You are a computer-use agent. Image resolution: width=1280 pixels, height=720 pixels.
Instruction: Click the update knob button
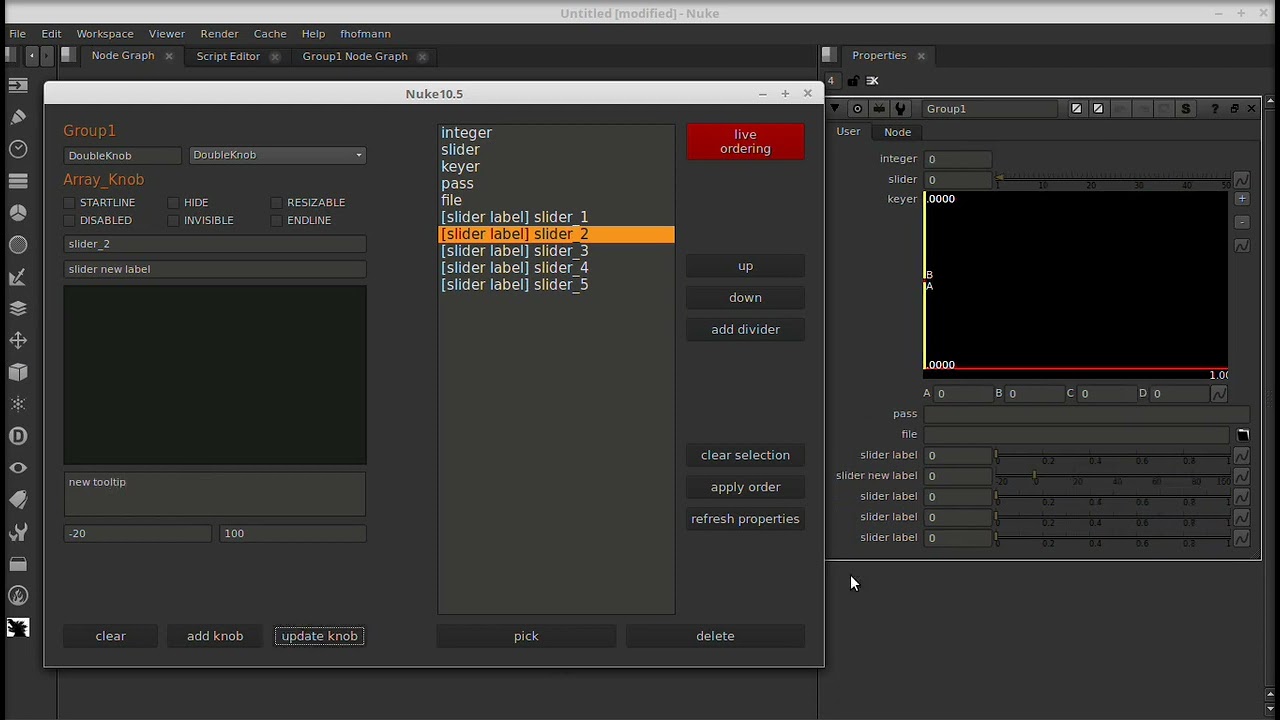pyautogui.click(x=319, y=636)
